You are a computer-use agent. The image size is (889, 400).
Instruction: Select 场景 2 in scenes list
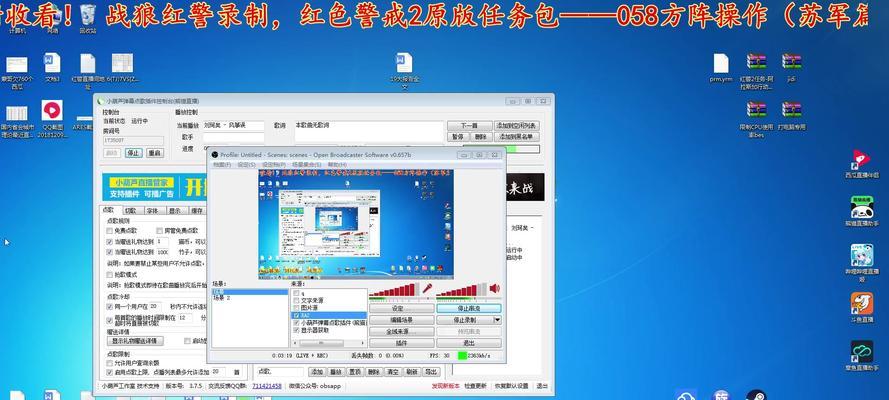click(221, 298)
